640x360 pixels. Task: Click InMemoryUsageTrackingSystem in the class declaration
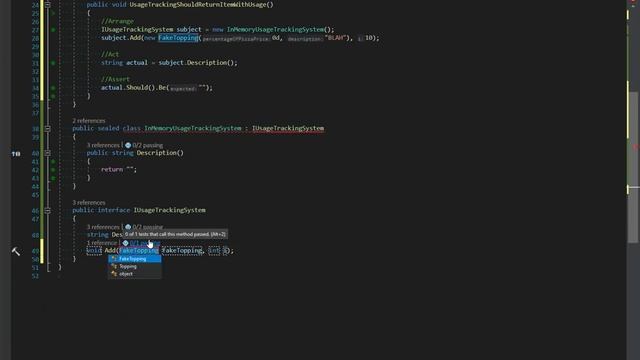pos(193,129)
